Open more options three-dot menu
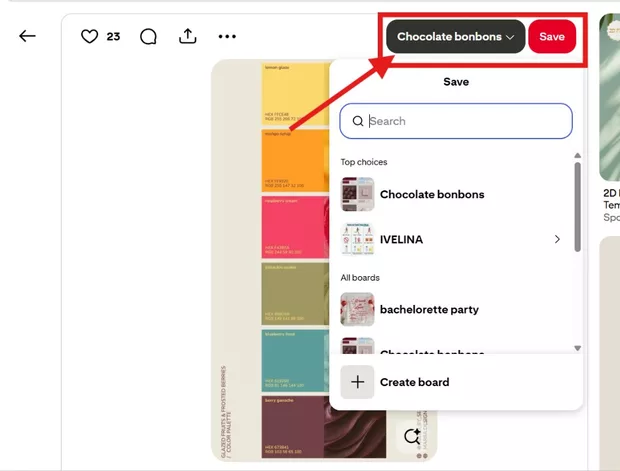Viewport: 620px width, 471px height. click(227, 36)
